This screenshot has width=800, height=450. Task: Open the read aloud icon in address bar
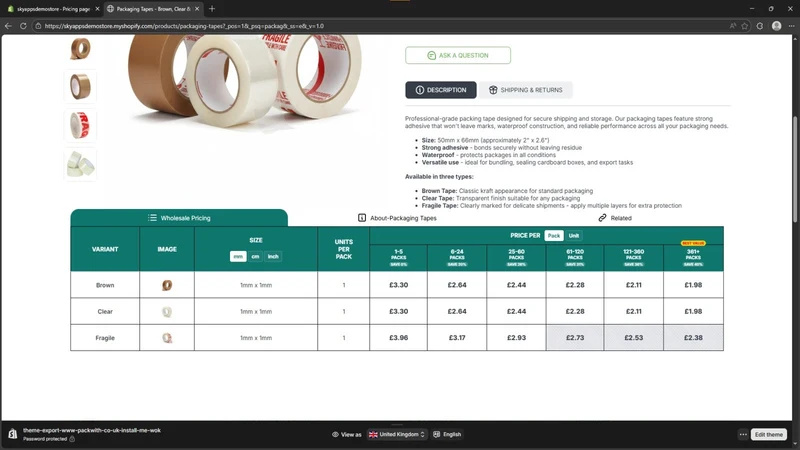(733, 26)
